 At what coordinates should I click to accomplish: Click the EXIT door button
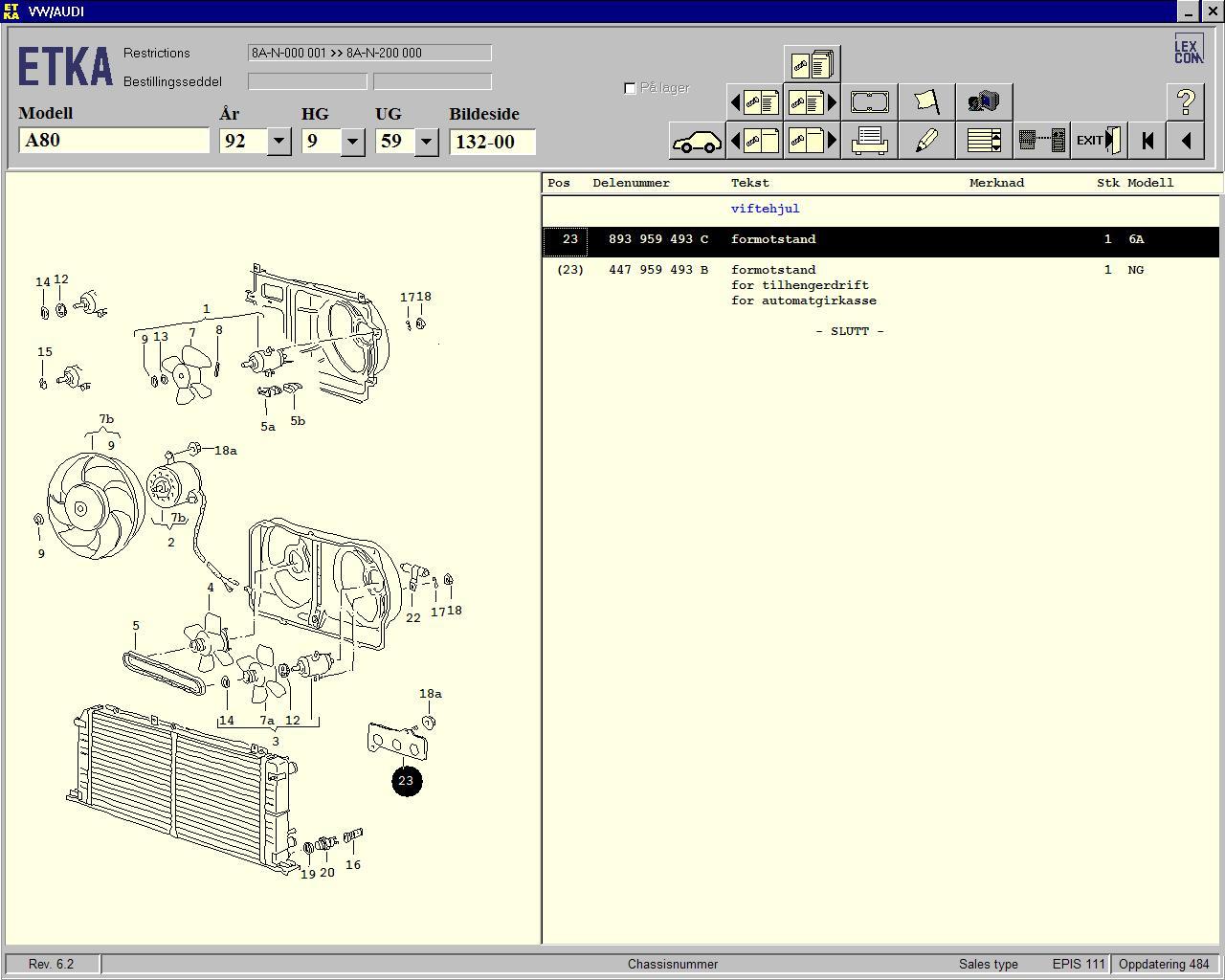pos(1099,141)
